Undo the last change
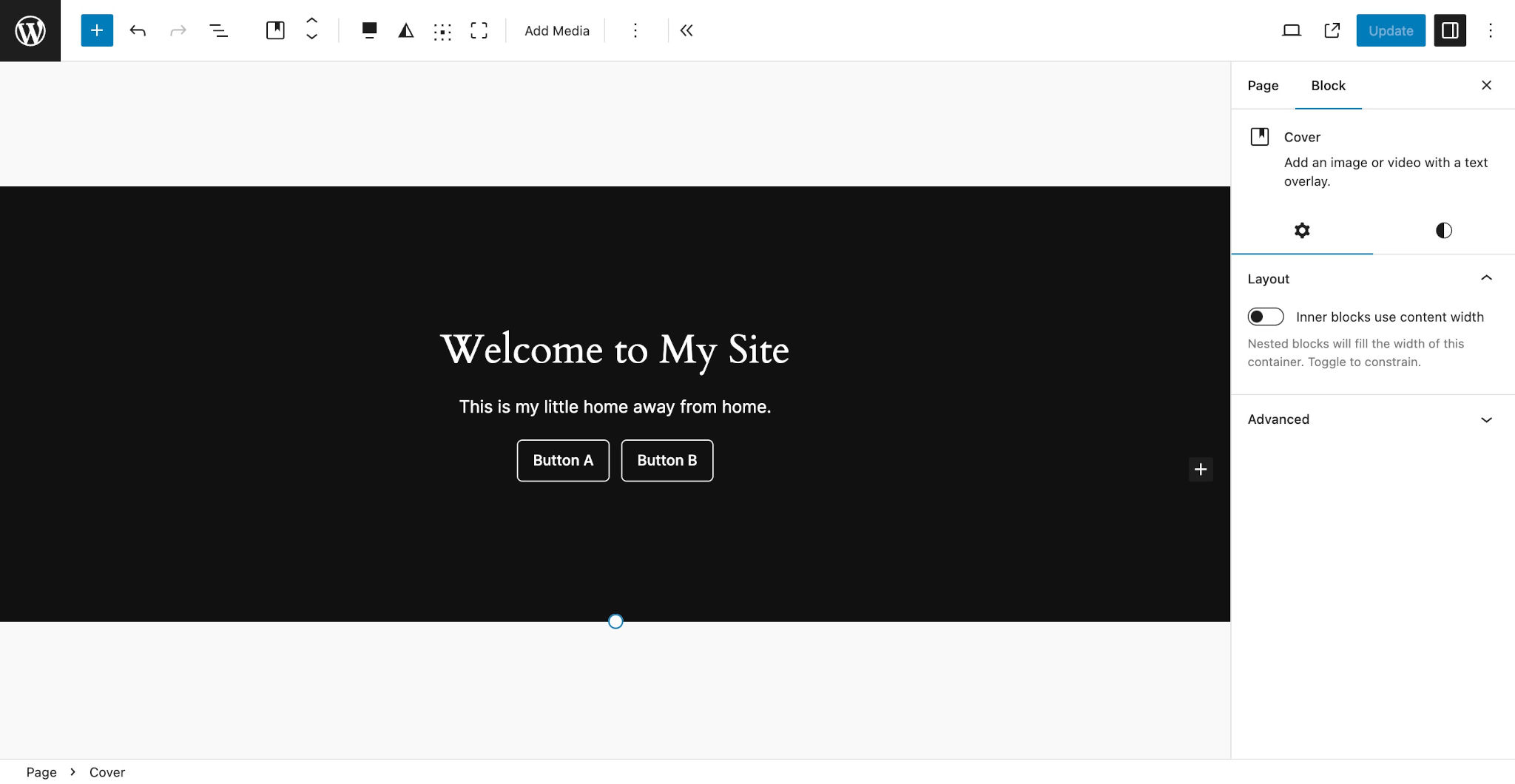 138,30
